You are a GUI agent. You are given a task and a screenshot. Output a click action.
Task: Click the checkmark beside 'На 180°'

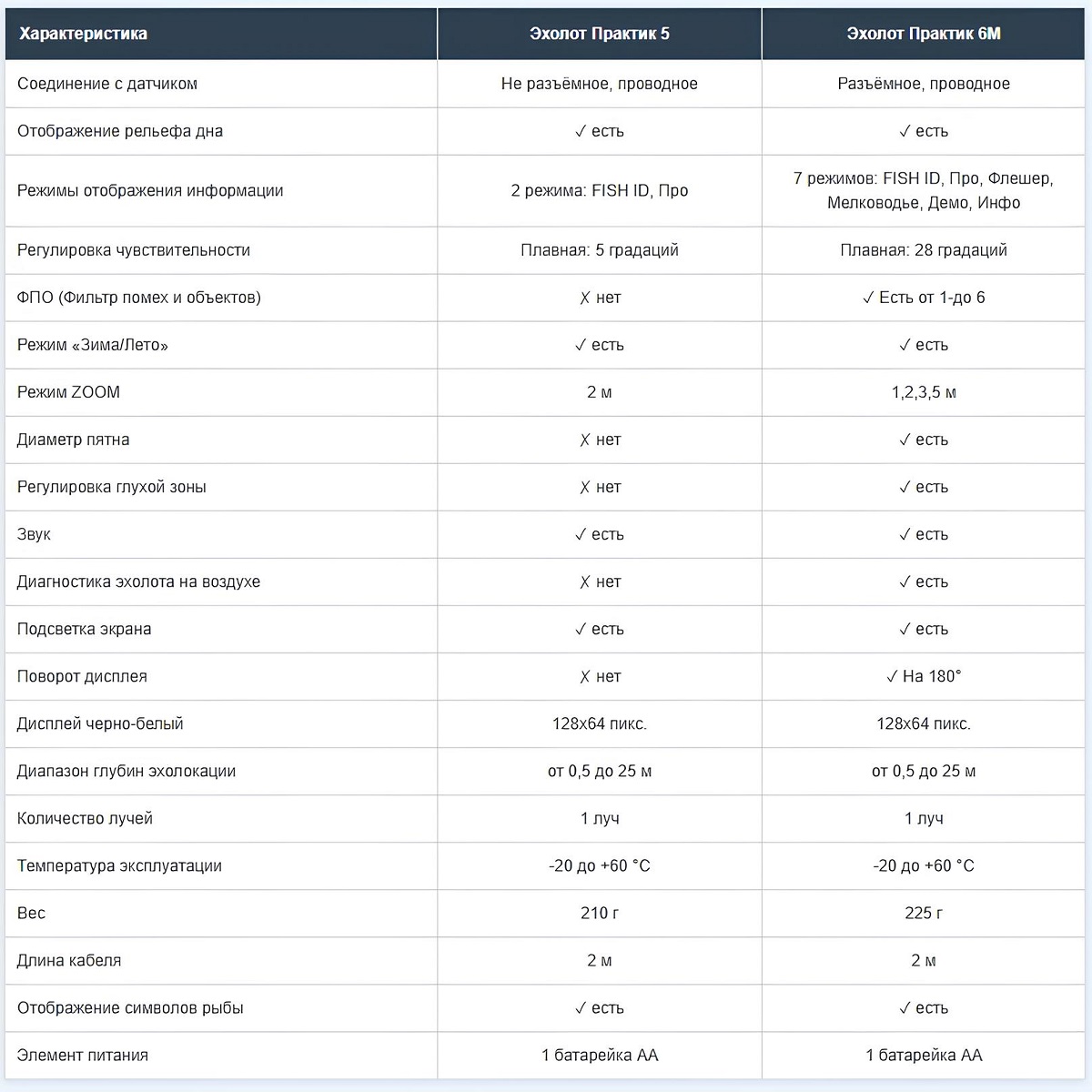tap(892, 676)
